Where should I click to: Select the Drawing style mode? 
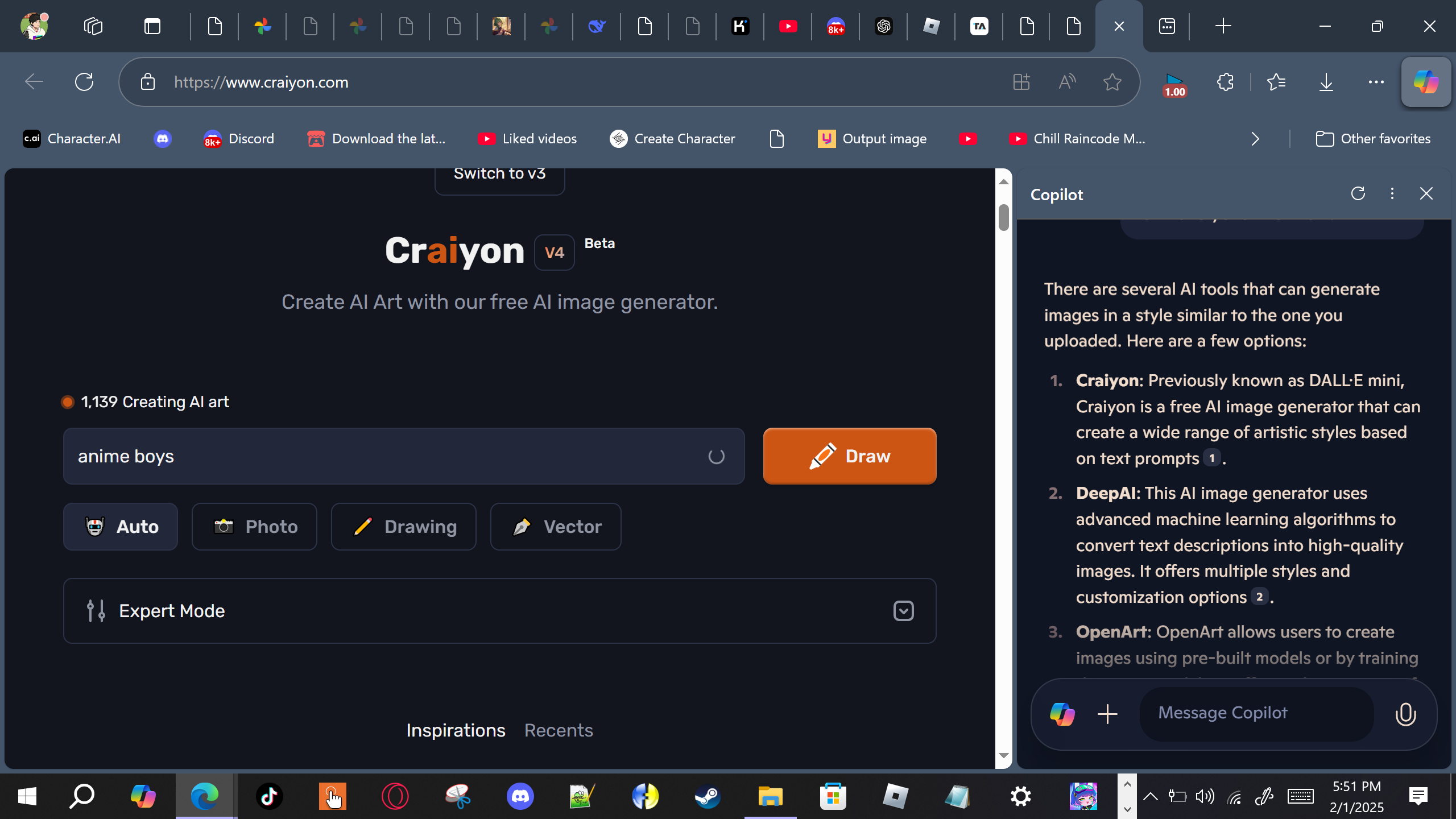pyautogui.click(x=403, y=527)
